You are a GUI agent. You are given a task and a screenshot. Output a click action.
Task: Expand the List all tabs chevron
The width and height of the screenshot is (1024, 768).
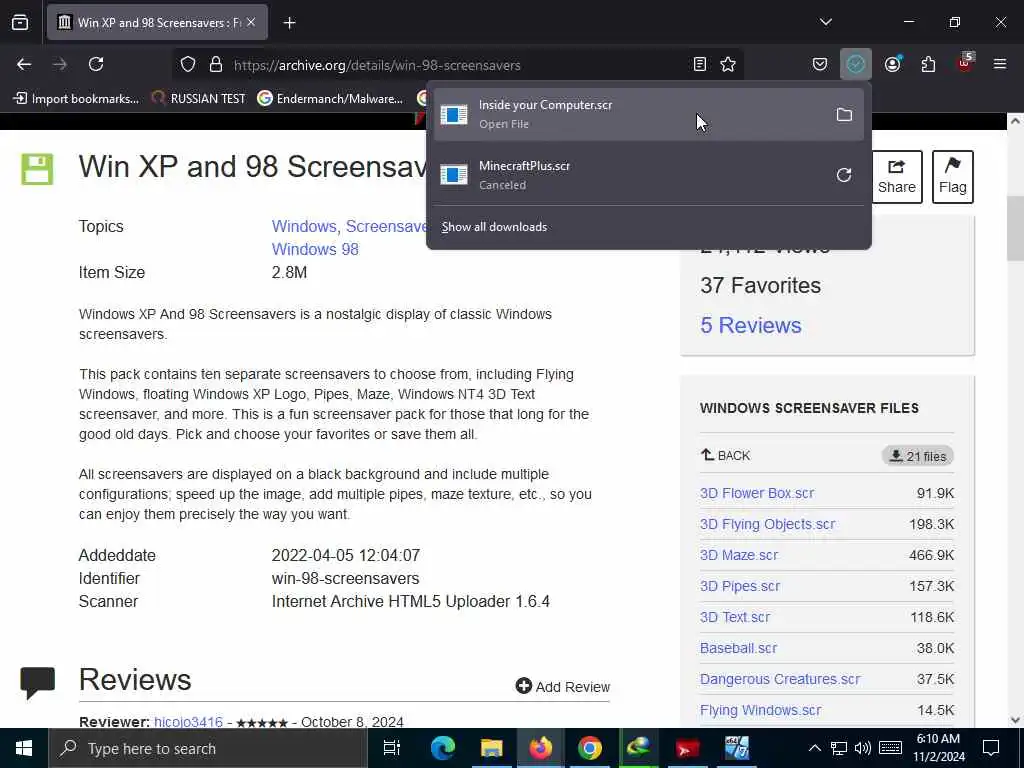coord(825,22)
